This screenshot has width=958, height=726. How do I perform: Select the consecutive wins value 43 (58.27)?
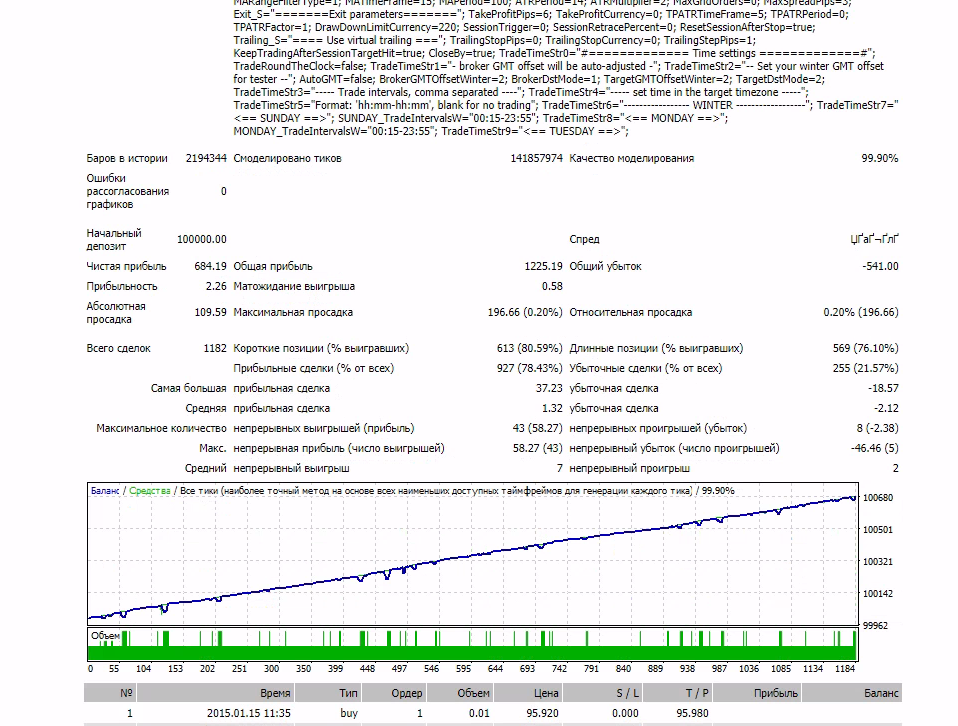click(x=538, y=428)
